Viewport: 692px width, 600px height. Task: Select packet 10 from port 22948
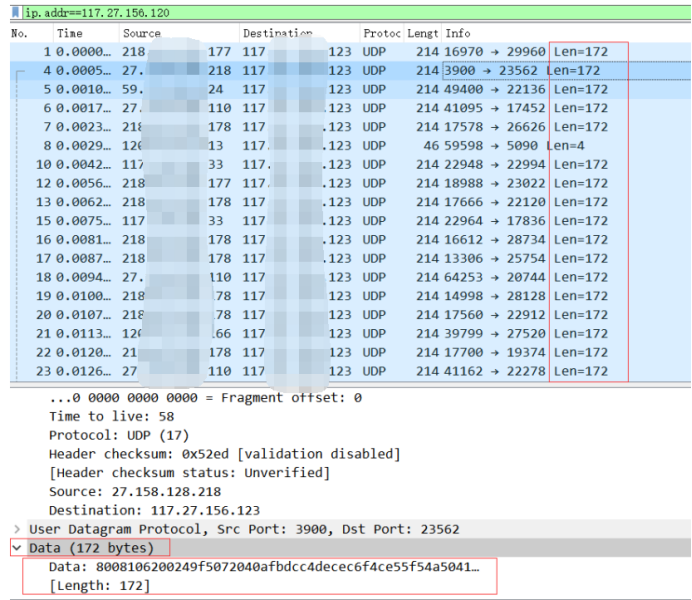[x=350, y=165]
